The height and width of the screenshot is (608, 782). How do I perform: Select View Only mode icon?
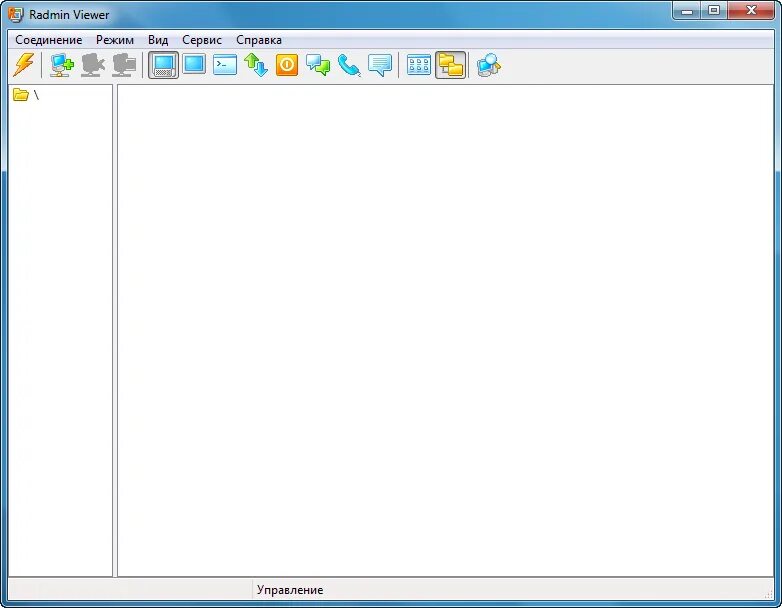[x=194, y=64]
